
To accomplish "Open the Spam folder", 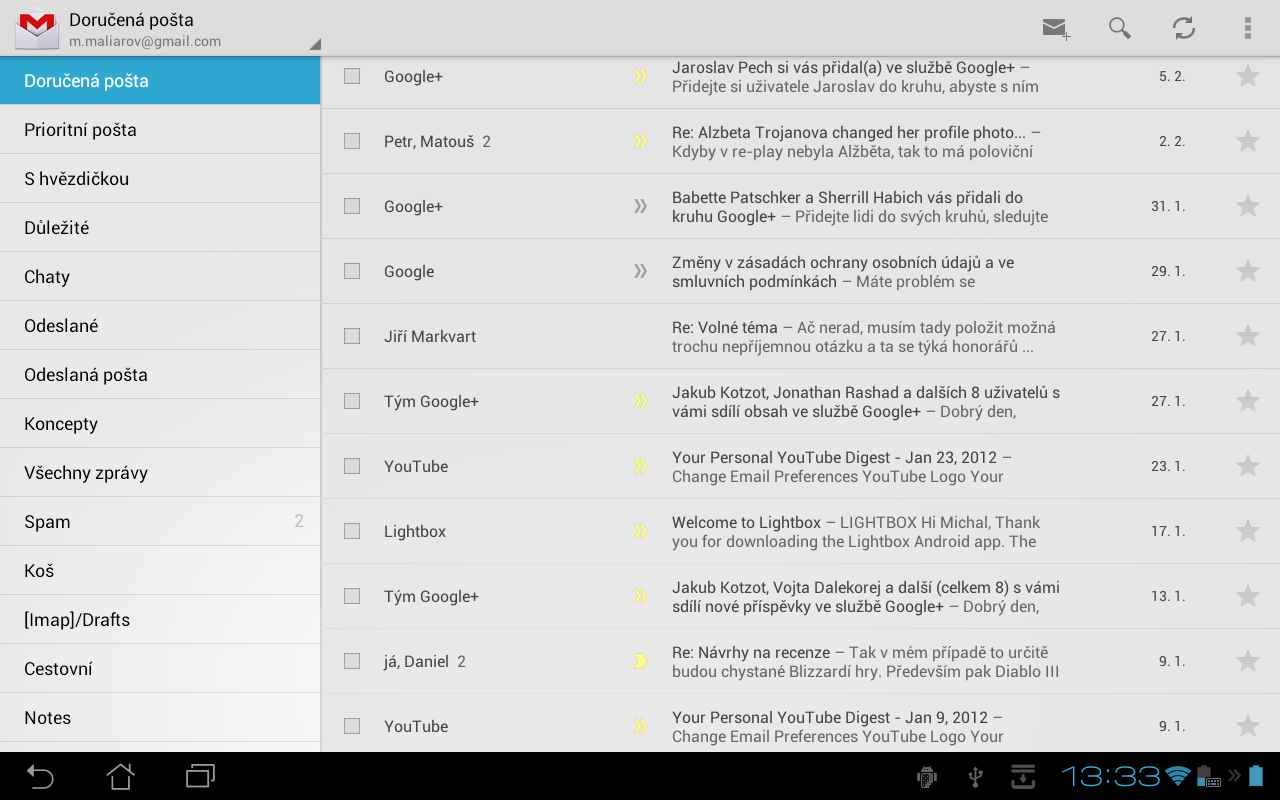I will click(x=160, y=522).
